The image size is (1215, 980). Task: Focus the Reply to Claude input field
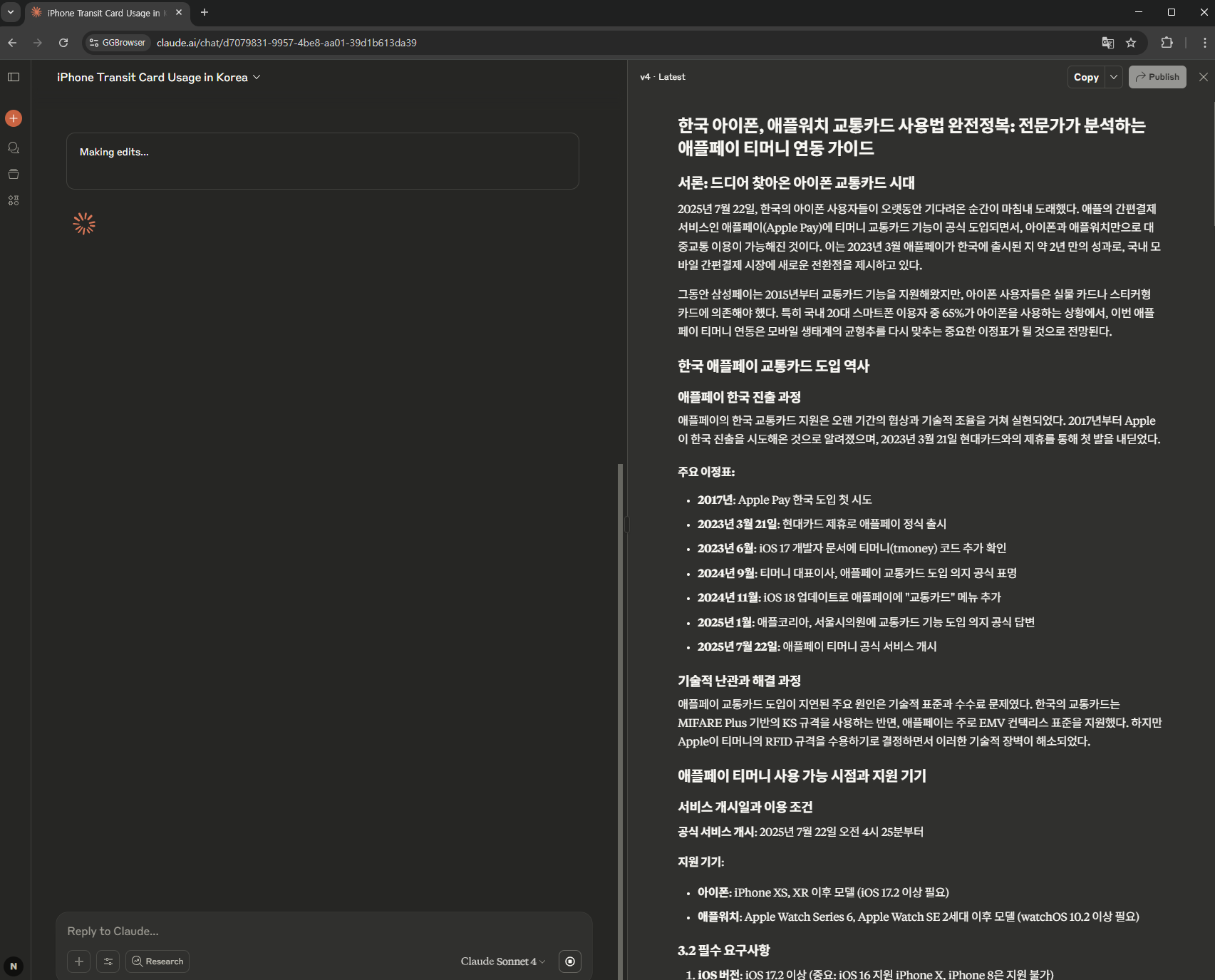pyautogui.click(x=324, y=931)
